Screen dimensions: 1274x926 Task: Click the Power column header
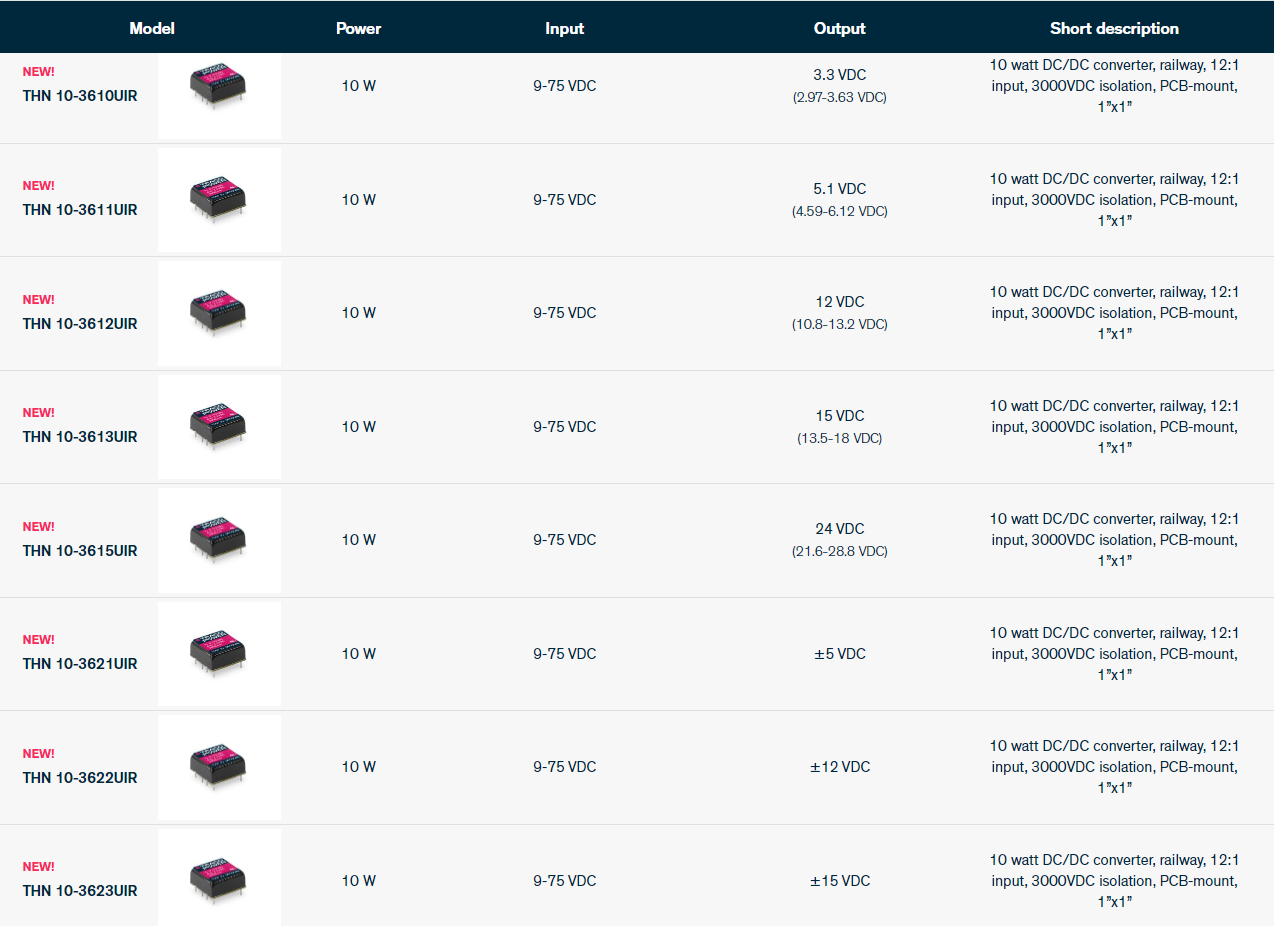tap(358, 28)
